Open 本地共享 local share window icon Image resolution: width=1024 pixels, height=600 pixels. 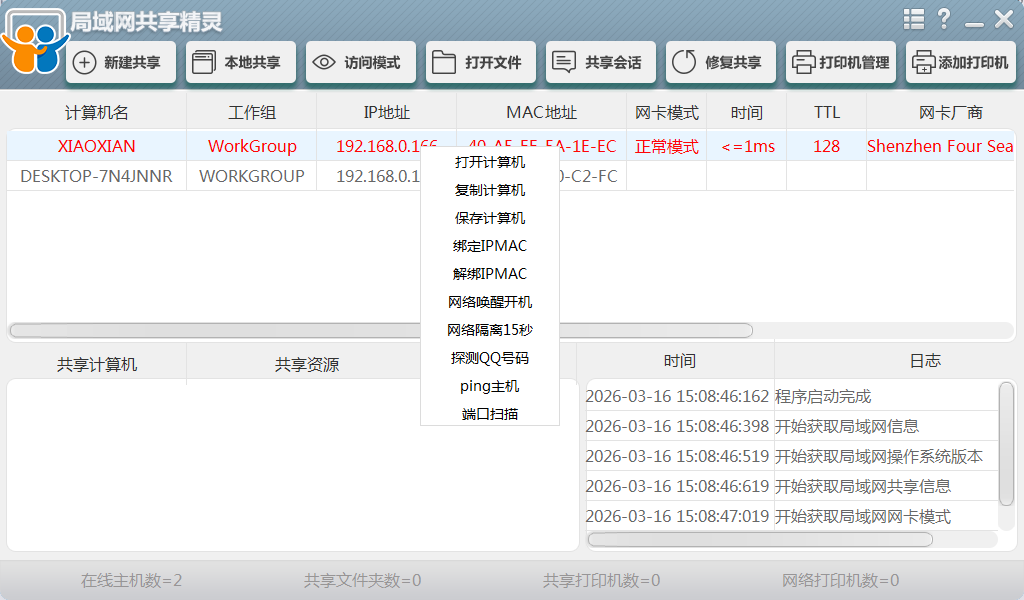pyautogui.click(x=204, y=63)
